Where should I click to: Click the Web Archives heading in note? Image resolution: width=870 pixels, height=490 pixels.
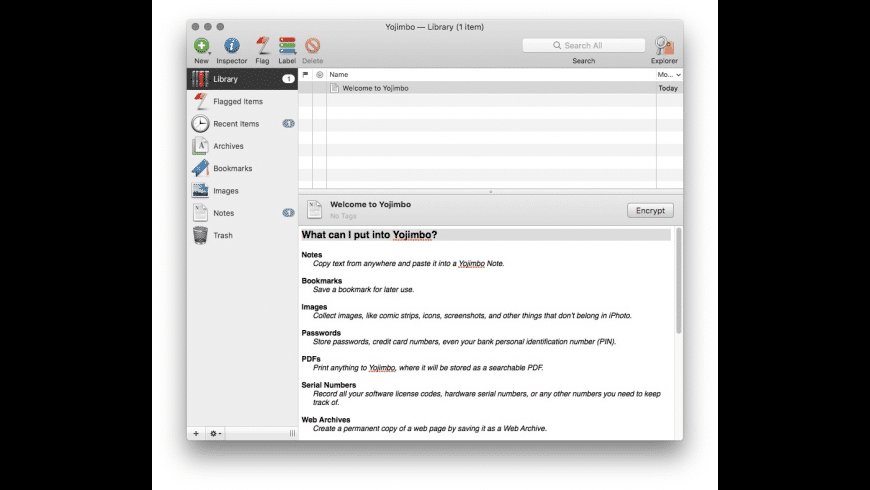tap(326, 420)
